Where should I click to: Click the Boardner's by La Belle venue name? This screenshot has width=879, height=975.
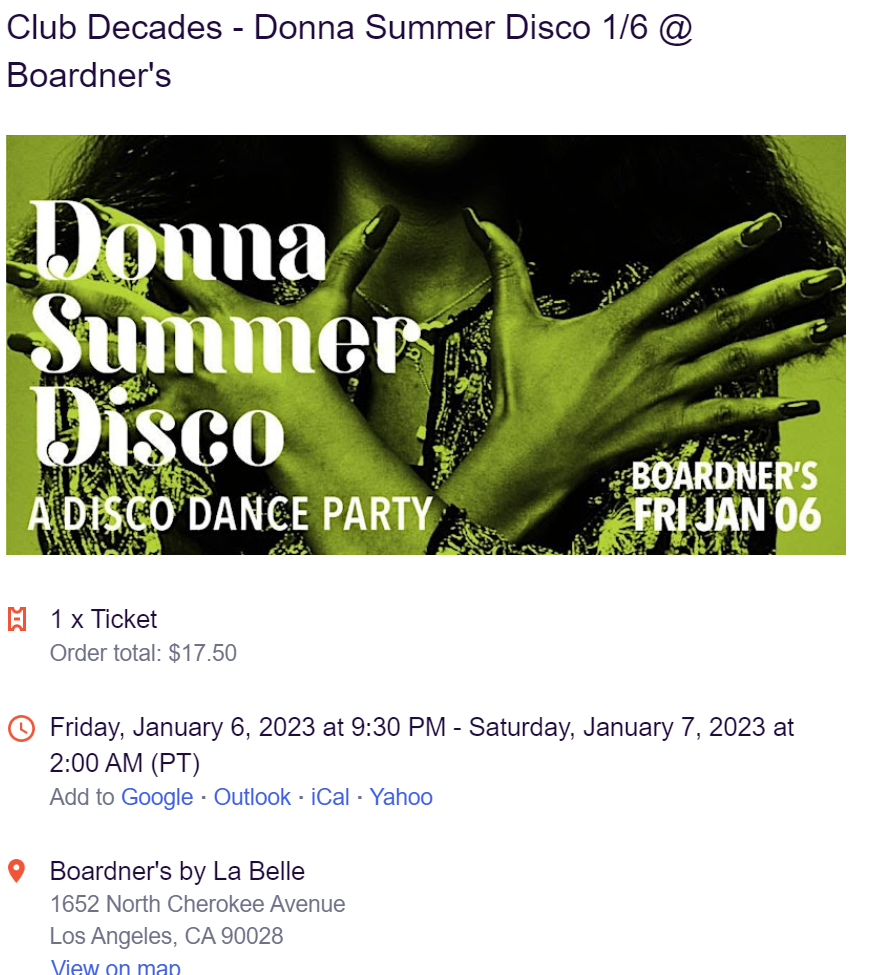click(177, 871)
